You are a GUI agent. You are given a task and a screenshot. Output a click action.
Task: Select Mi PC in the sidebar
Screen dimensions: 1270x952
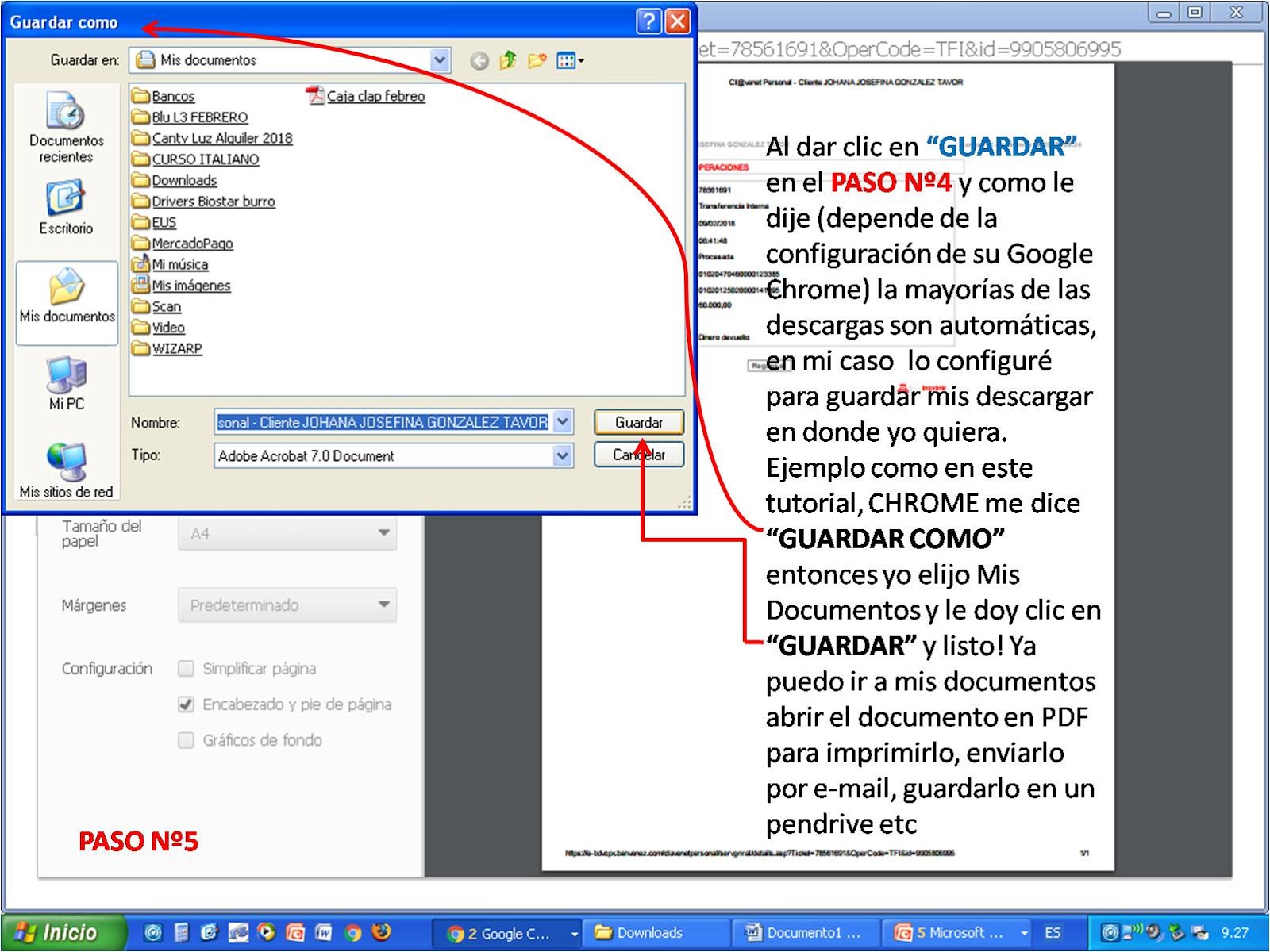67,381
